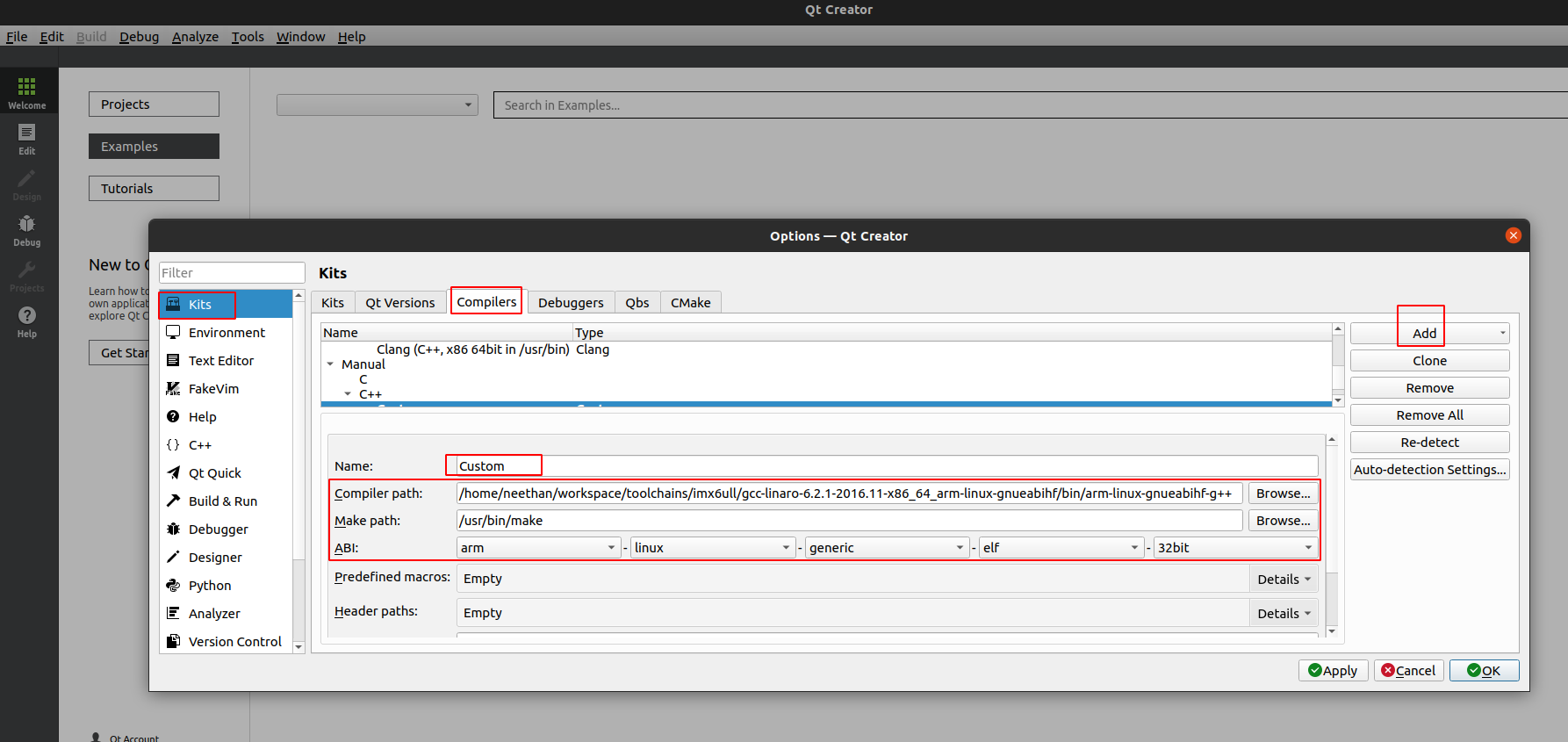The height and width of the screenshot is (742, 1568).
Task: Open ABI format dropdown showing elf
Action: [x=1061, y=547]
